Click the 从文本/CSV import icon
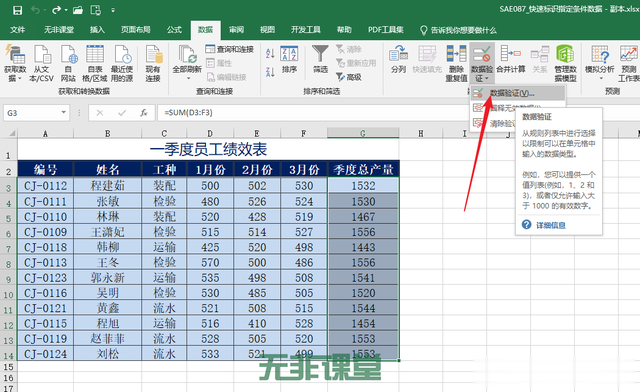 (41, 64)
